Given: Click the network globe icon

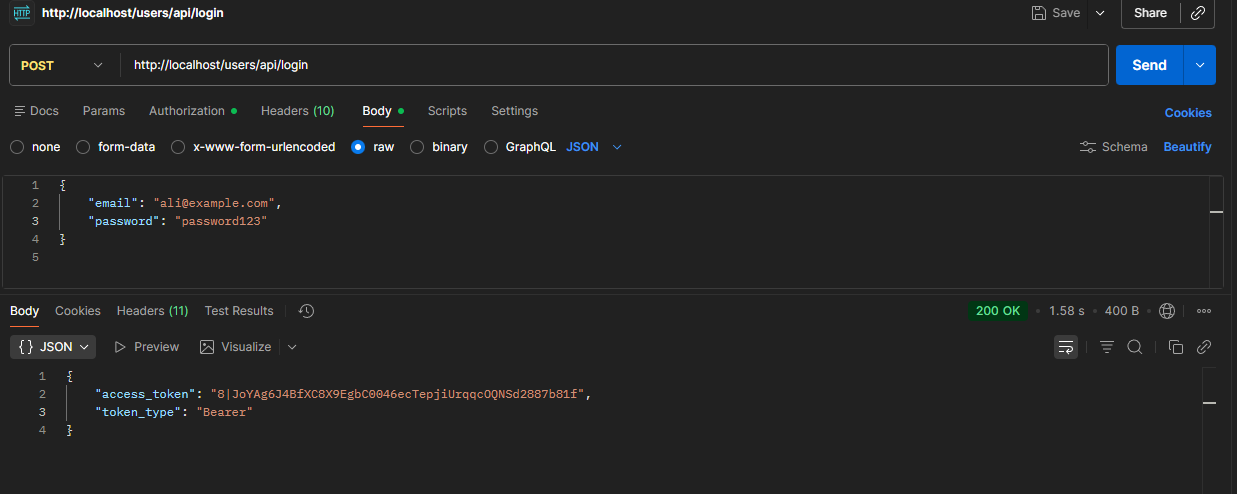Looking at the screenshot, I should pyautogui.click(x=1166, y=311).
